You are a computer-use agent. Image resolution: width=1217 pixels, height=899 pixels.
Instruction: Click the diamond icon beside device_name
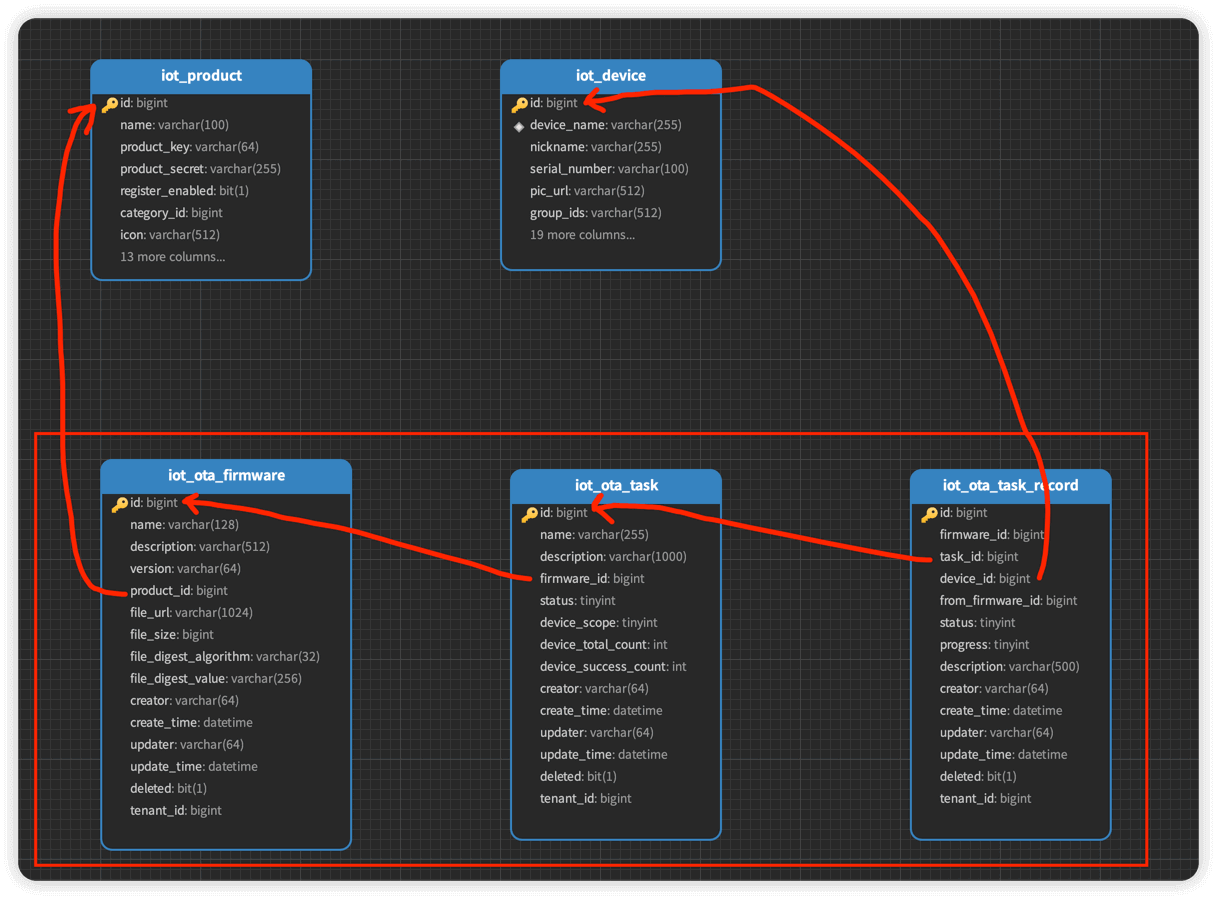519,126
